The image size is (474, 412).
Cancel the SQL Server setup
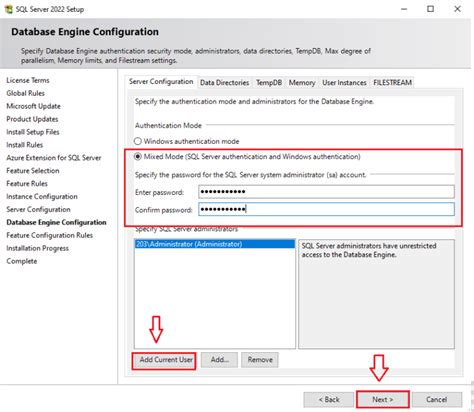[437, 399]
